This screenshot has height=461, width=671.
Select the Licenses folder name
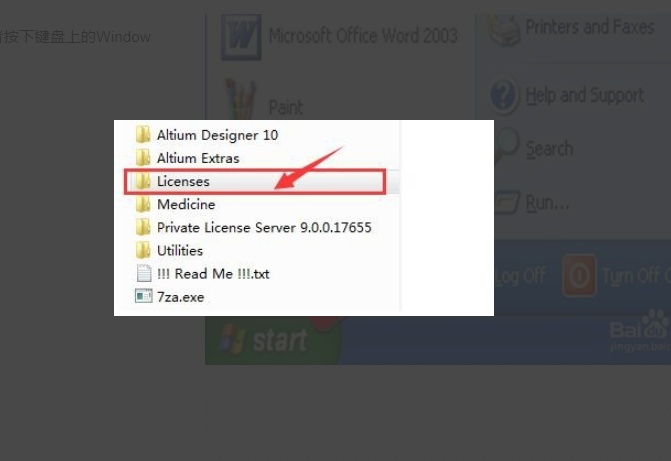click(183, 181)
